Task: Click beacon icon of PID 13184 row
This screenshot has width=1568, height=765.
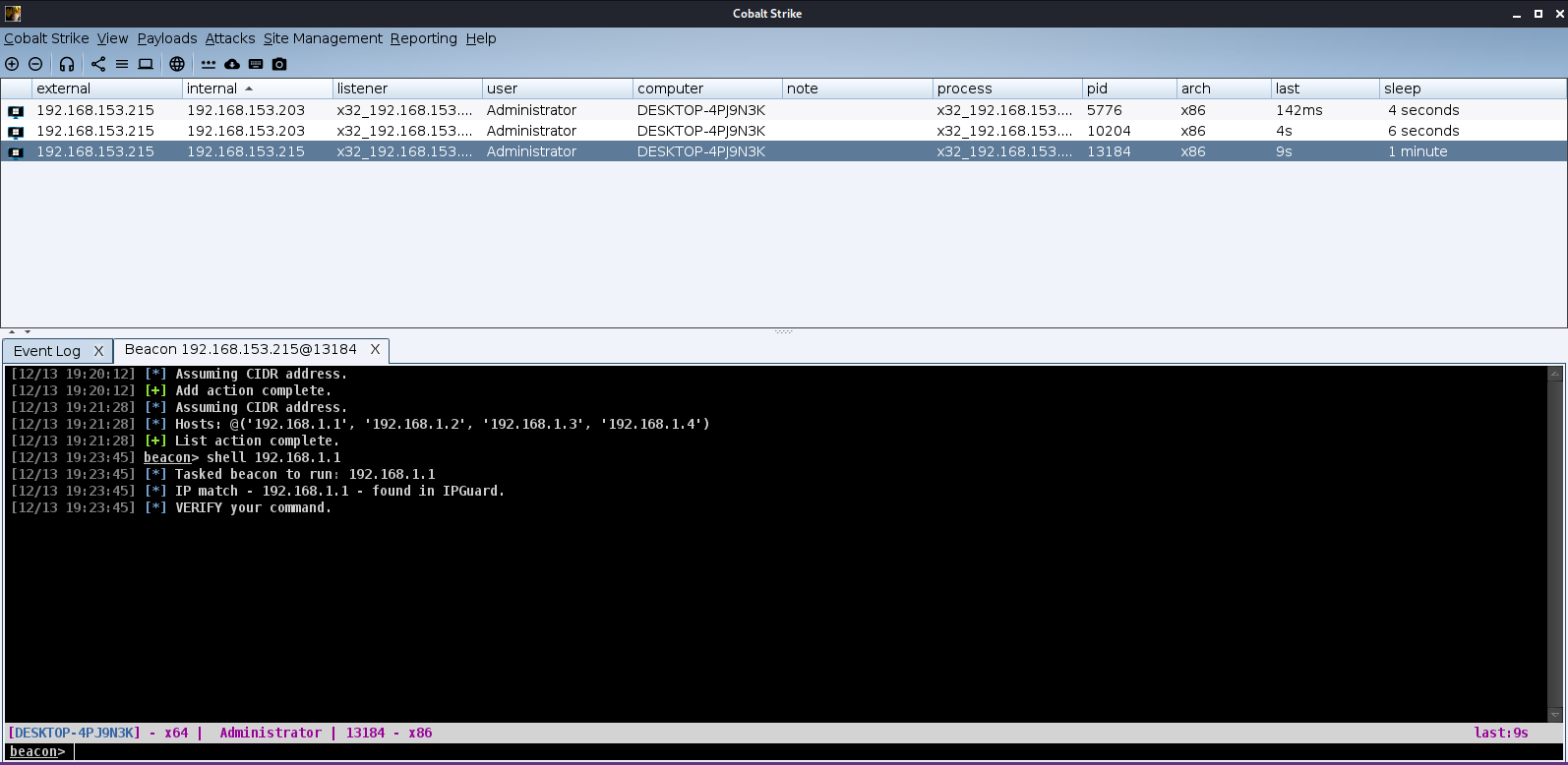Action: coord(16,152)
